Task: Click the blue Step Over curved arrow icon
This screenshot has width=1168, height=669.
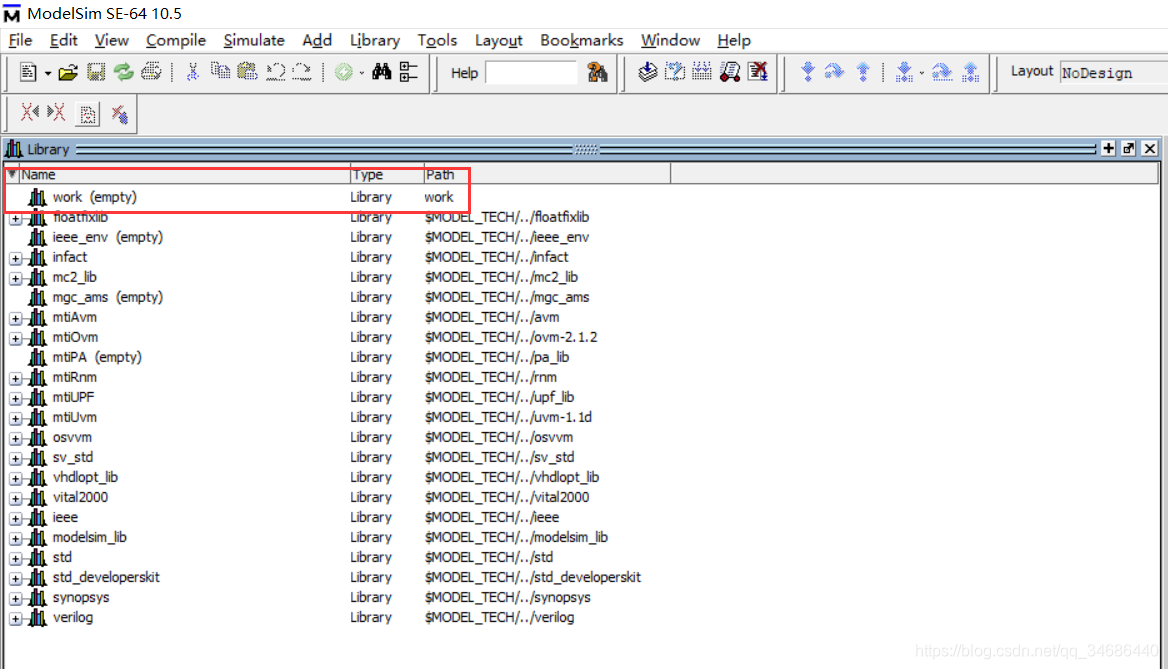Action: pyautogui.click(x=834, y=72)
